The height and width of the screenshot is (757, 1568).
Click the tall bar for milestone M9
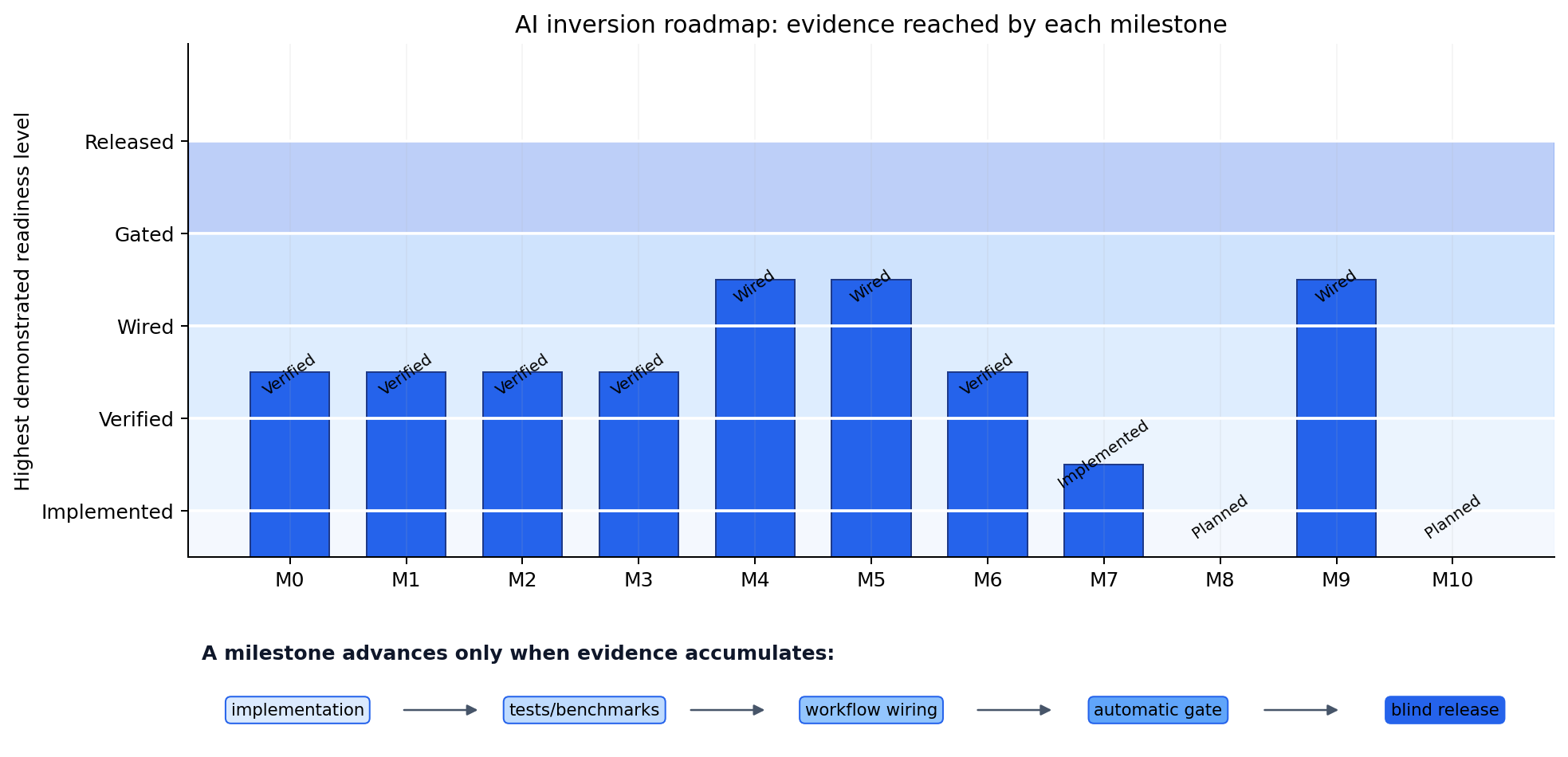point(1336,418)
